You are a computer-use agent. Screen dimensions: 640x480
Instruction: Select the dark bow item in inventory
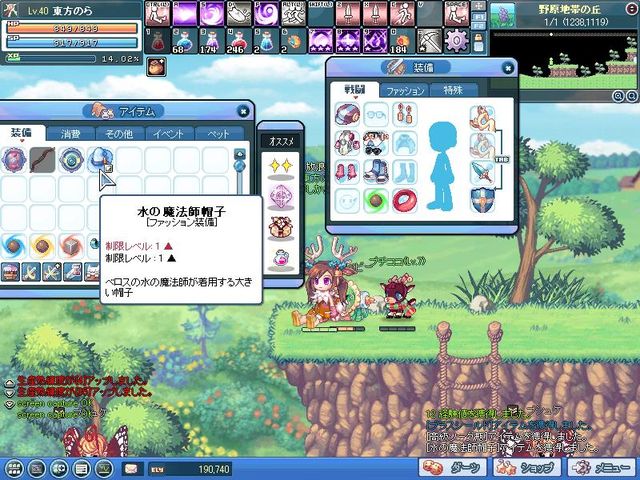(x=42, y=160)
